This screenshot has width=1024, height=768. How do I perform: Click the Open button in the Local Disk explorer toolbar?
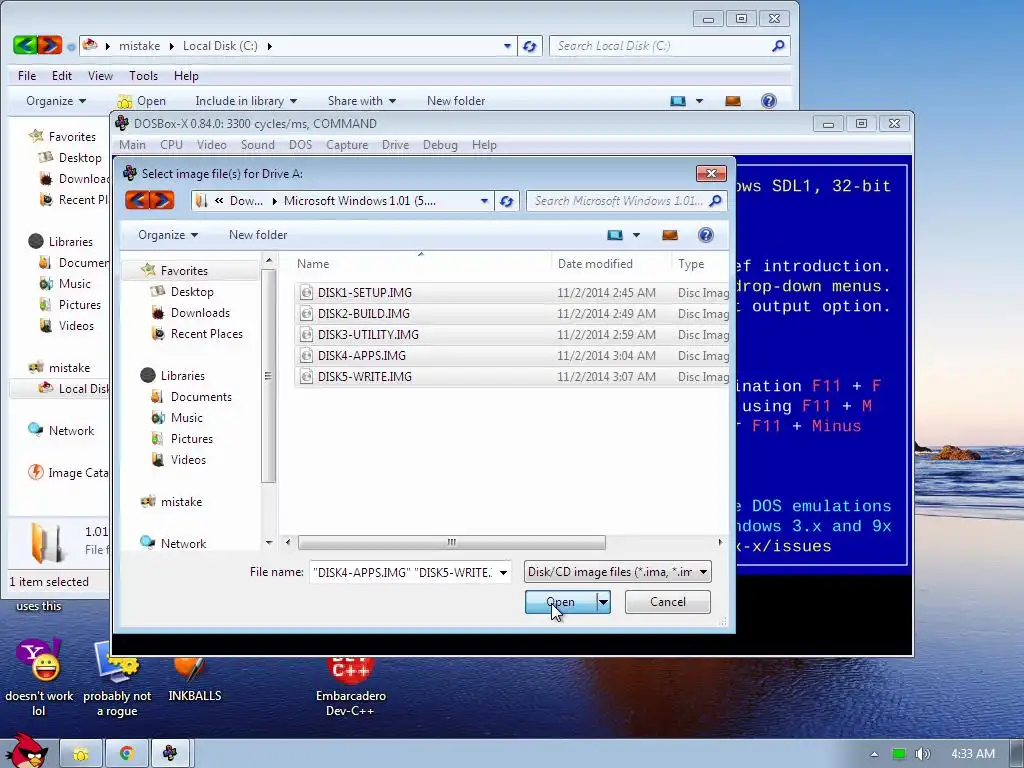pyautogui.click(x=142, y=101)
